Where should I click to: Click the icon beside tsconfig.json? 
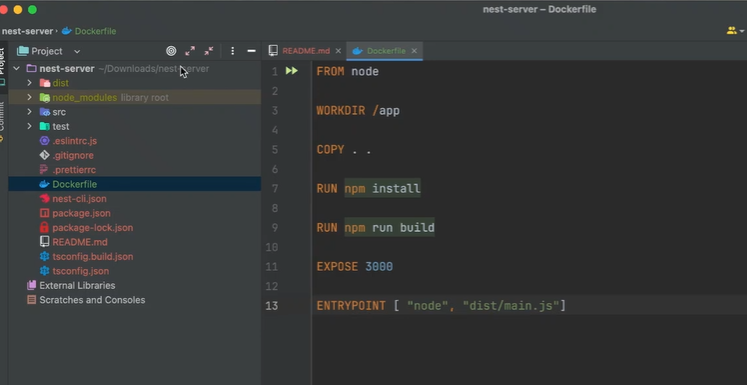tap(44, 271)
